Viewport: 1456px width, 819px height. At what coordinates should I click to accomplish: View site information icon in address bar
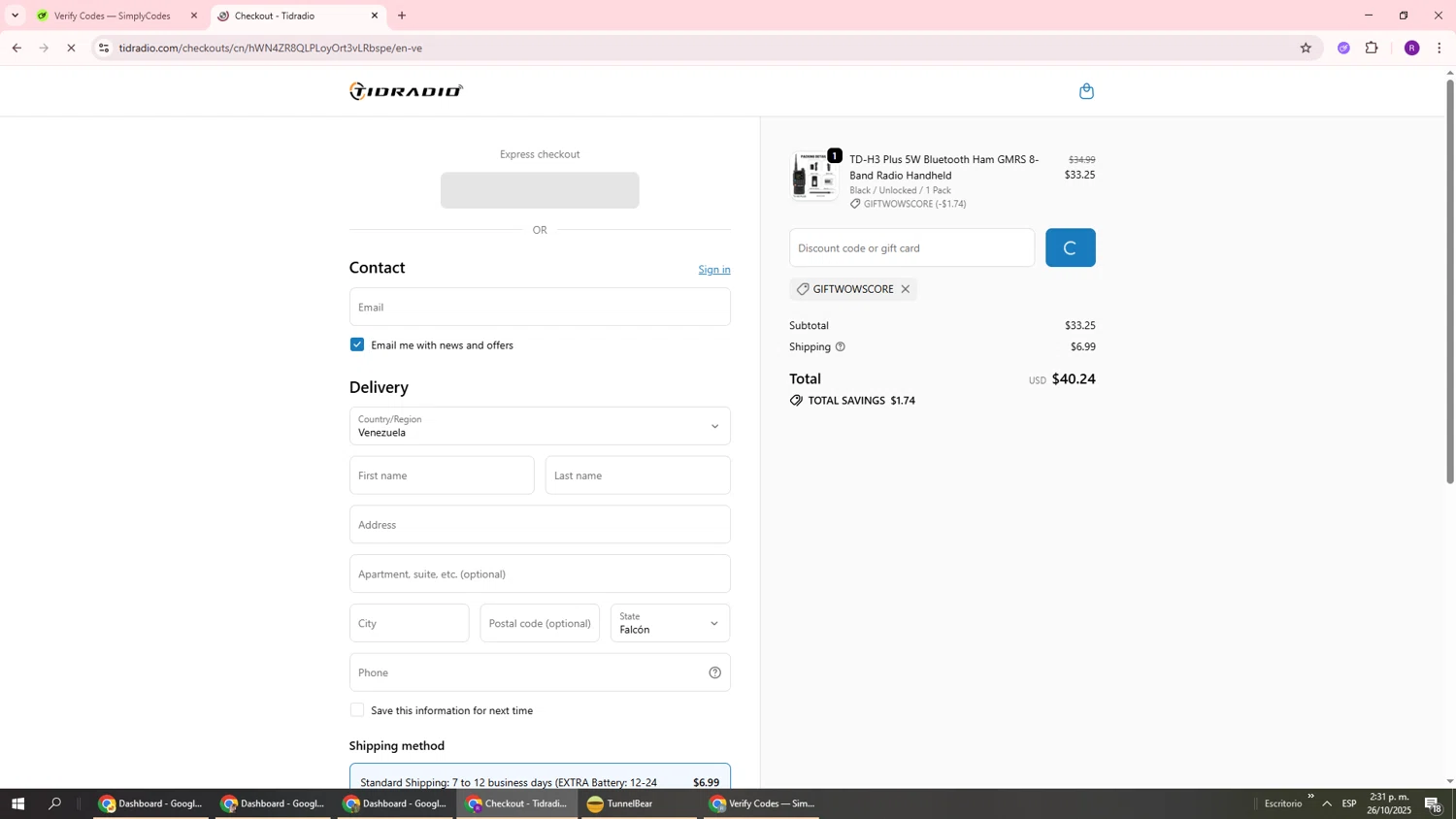104,48
